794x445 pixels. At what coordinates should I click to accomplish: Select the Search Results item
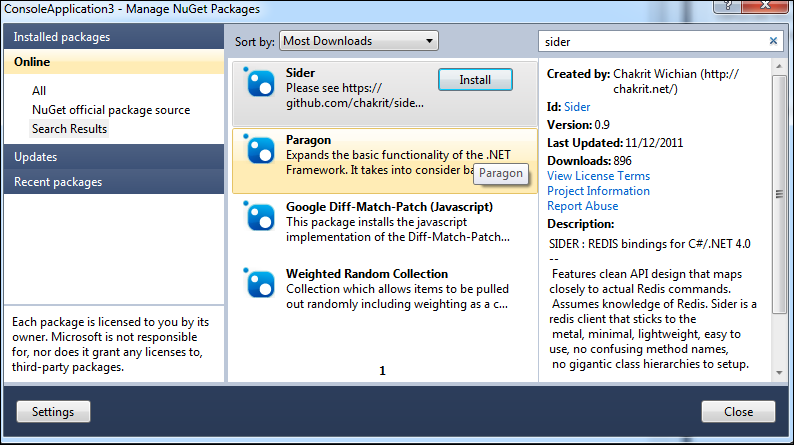tap(69, 129)
